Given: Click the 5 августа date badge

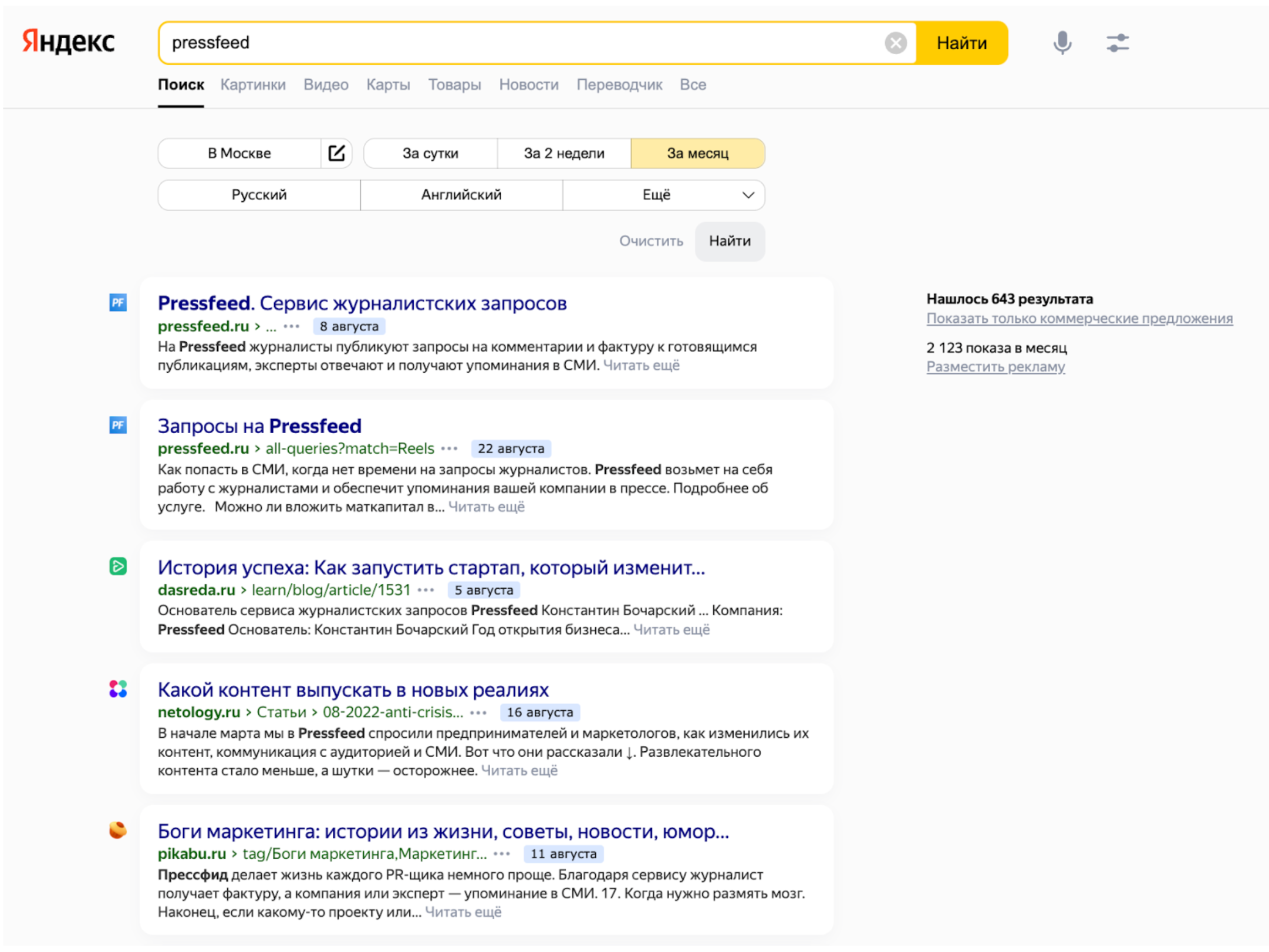Looking at the screenshot, I should coord(484,590).
